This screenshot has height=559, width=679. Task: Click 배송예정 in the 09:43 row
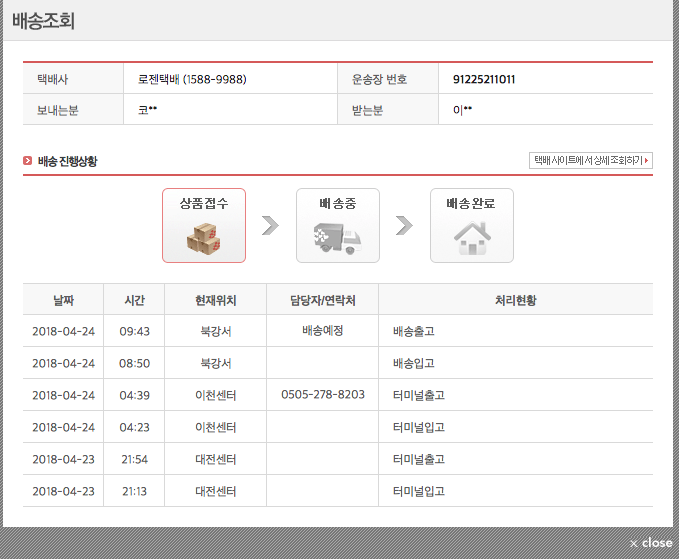tap(322, 331)
